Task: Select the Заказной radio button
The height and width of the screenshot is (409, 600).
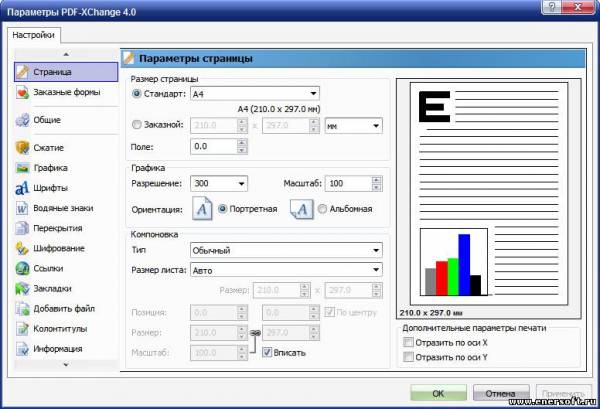Action: coord(137,125)
